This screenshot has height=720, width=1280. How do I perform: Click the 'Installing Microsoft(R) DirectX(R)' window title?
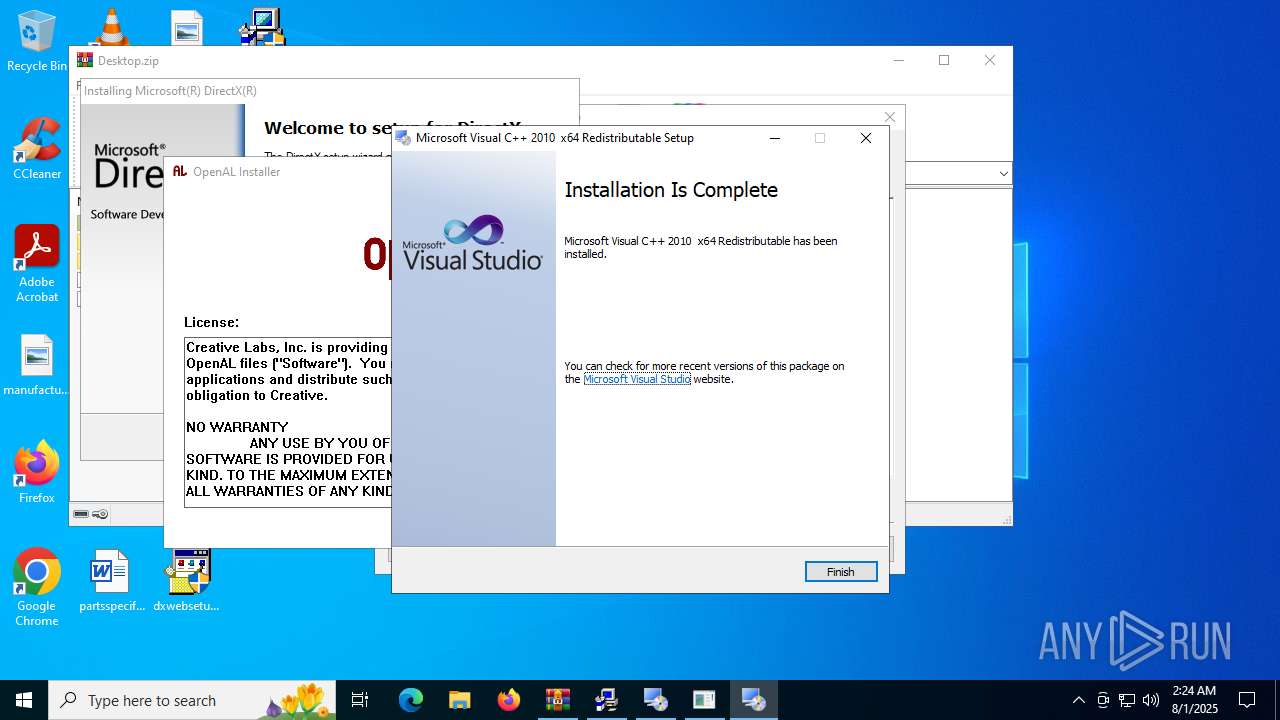[x=170, y=91]
